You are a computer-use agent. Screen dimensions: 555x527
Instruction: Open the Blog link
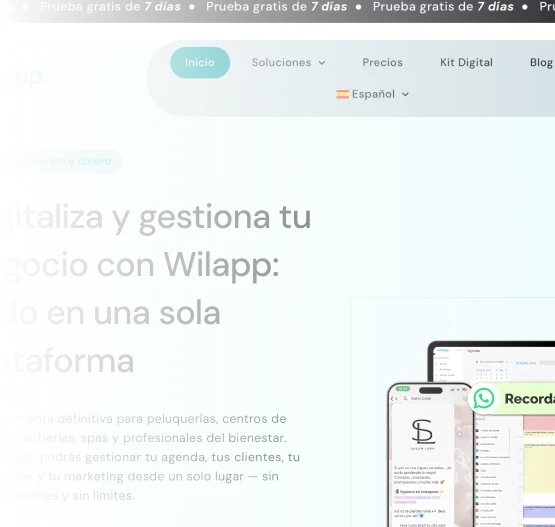tap(542, 62)
